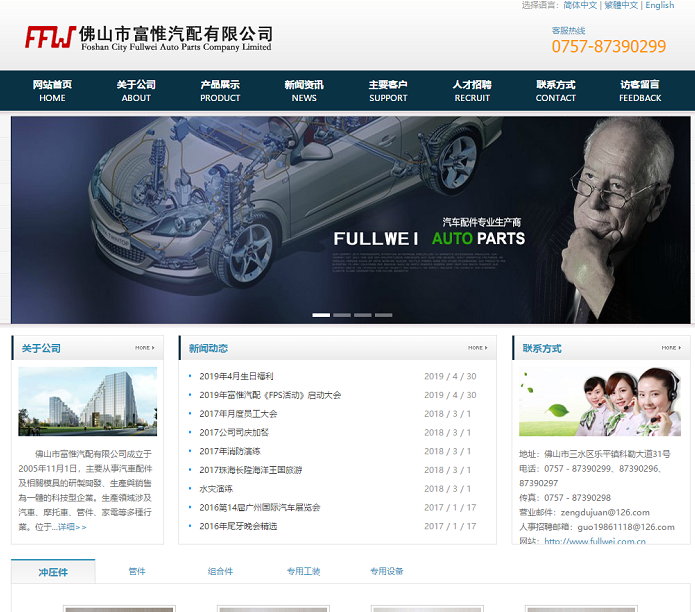This screenshot has width=695, height=612.
Task: Switch language to 繁體中文
Action: click(x=621, y=6)
